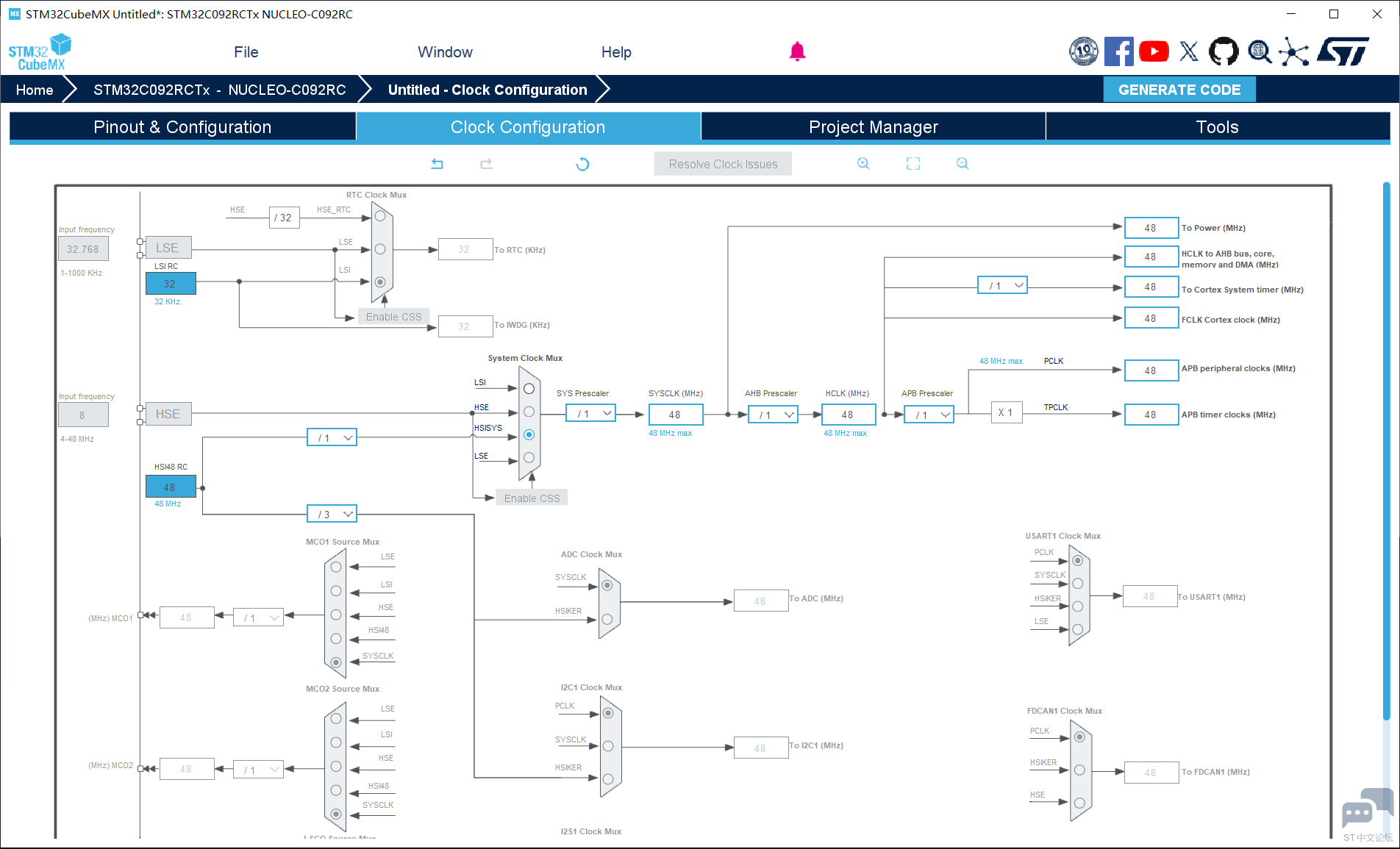Open the MCO1 /1 prescaler dropdown
This screenshot has height=849, width=1400.
coord(258,617)
